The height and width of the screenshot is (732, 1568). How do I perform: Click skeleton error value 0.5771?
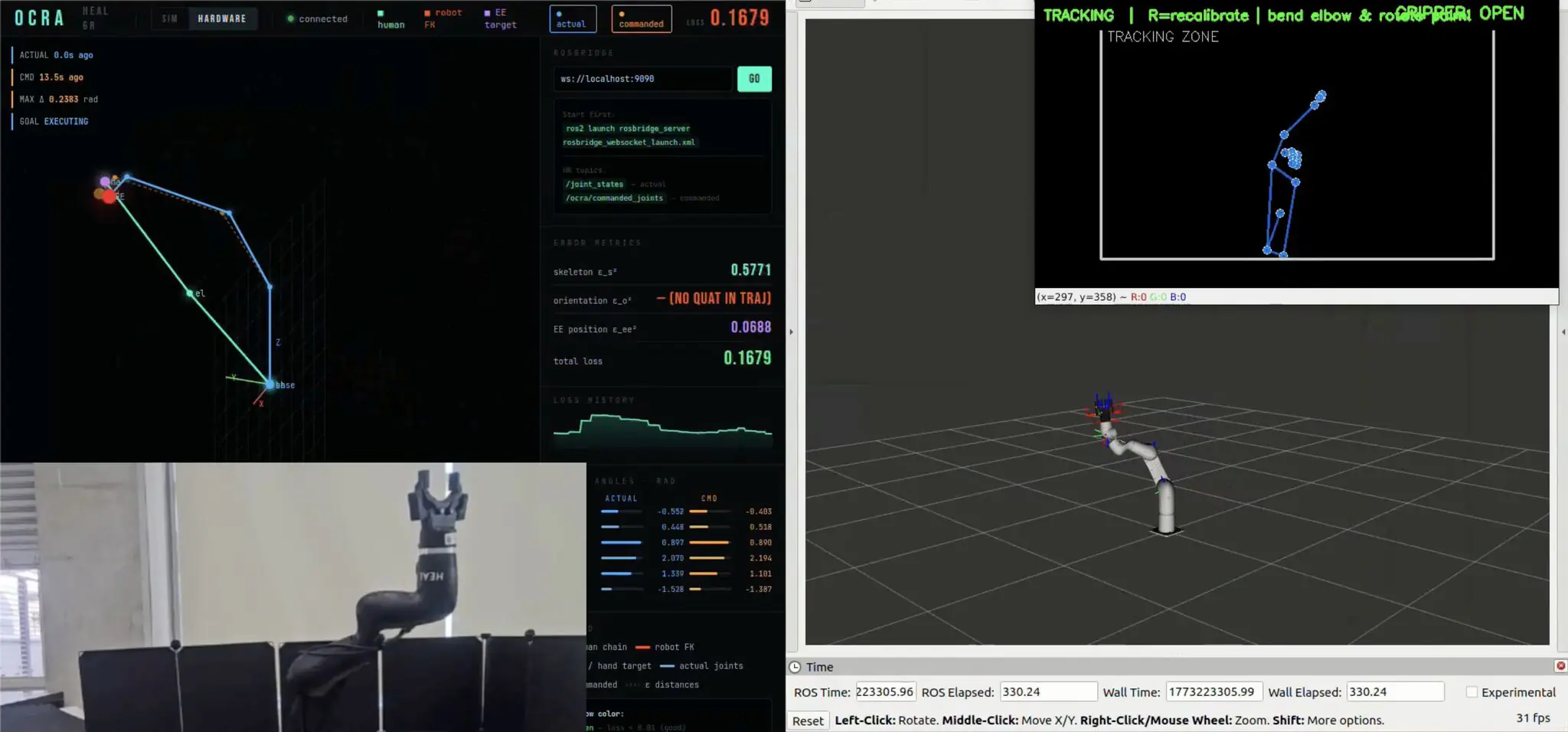point(751,270)
